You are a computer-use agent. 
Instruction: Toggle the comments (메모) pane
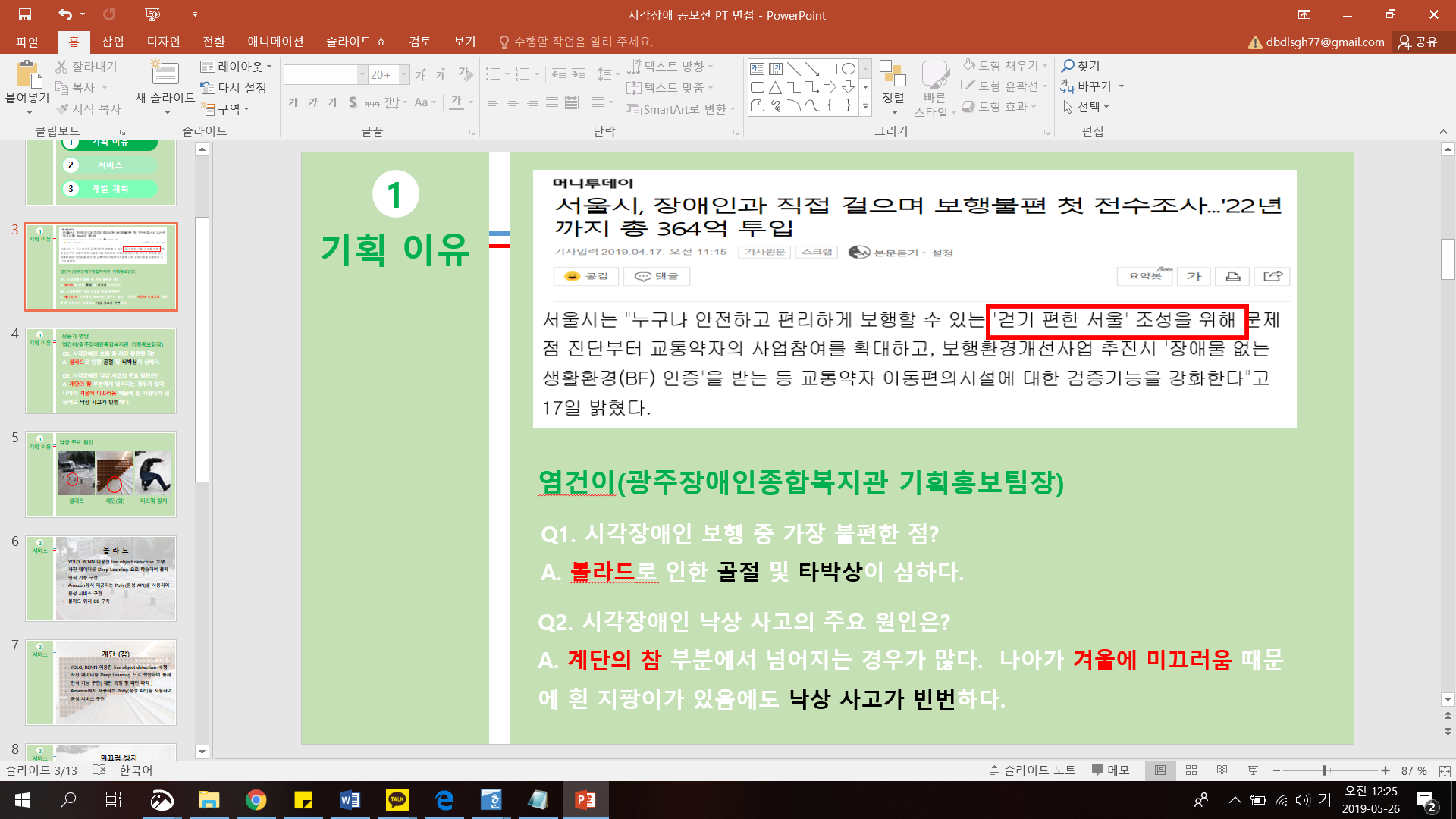click(1111, 770)
